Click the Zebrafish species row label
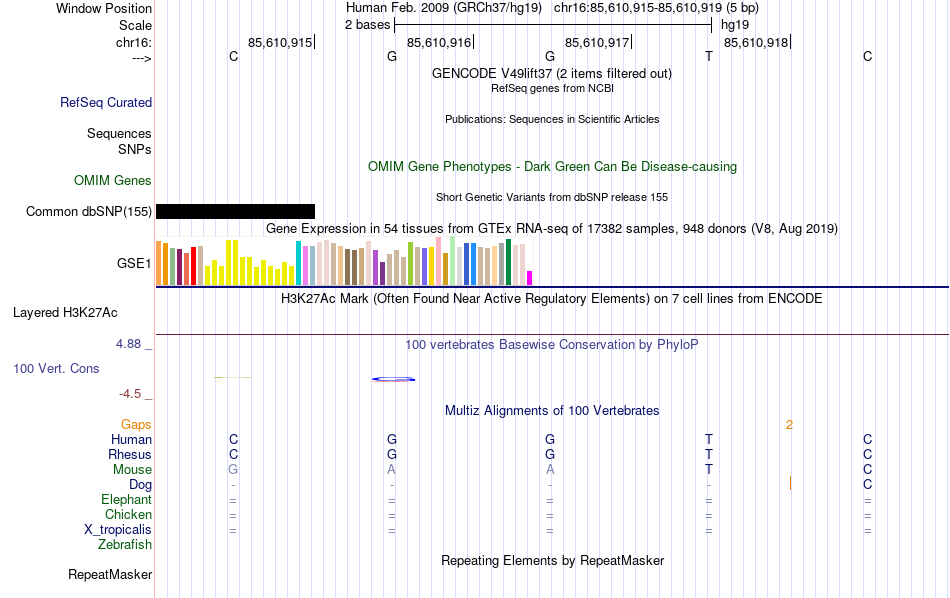Image resolution: width=950 pixels, height=598 pixels. (125, 545)
